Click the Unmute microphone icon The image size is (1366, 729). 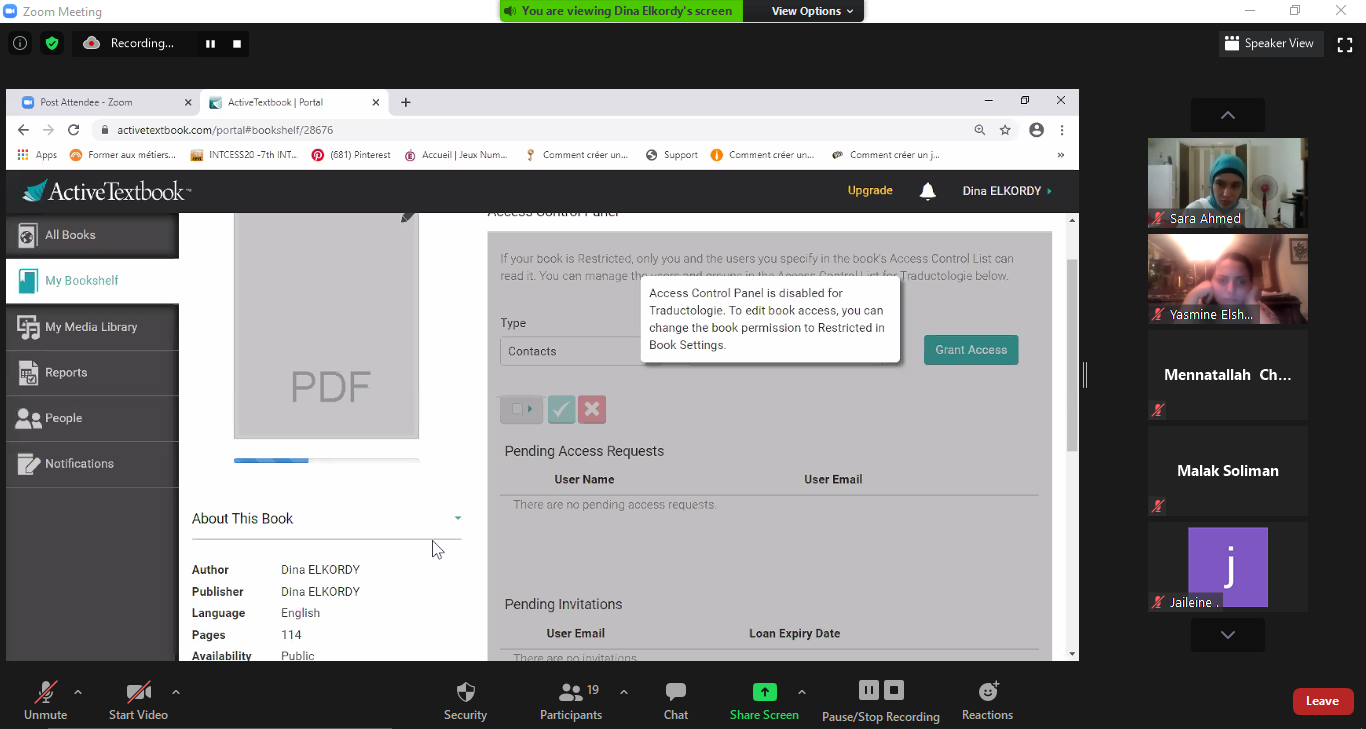(45, 692)
